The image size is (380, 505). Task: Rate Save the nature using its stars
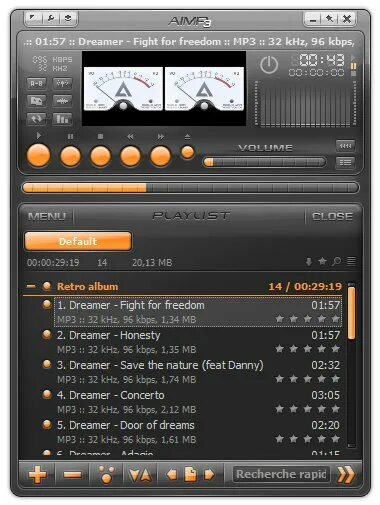pyautogui.click(x=307, y=379)
